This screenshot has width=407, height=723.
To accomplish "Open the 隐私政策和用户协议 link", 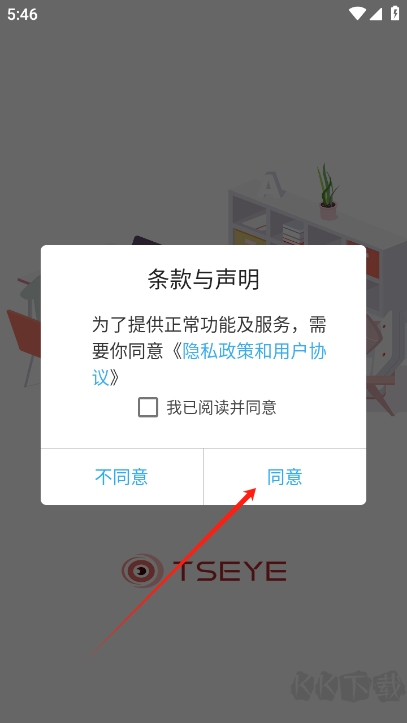I will tap(209, 364).
